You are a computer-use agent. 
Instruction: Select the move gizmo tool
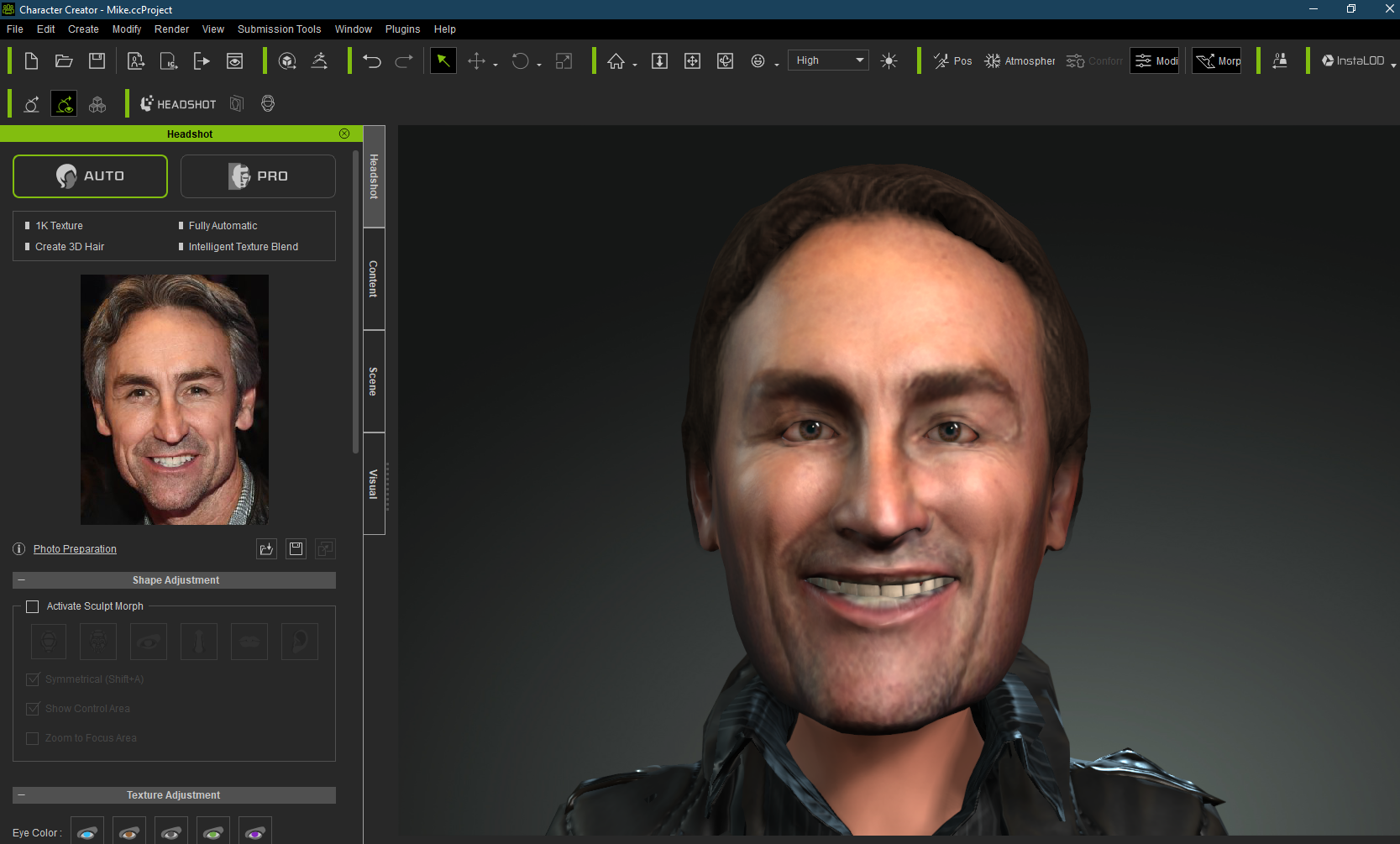pos(476,61)
